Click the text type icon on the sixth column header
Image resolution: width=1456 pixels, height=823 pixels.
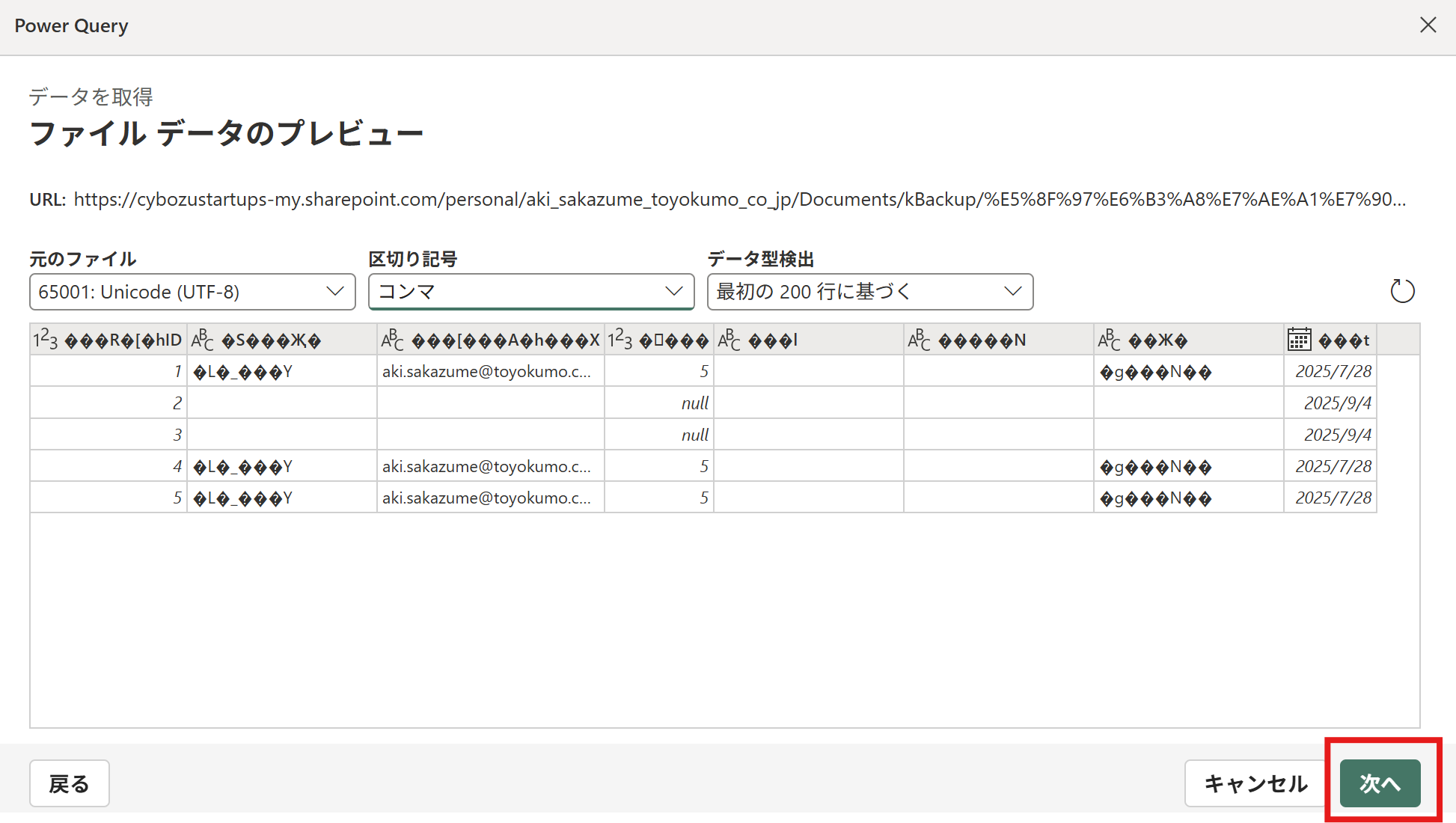[920, 340]
